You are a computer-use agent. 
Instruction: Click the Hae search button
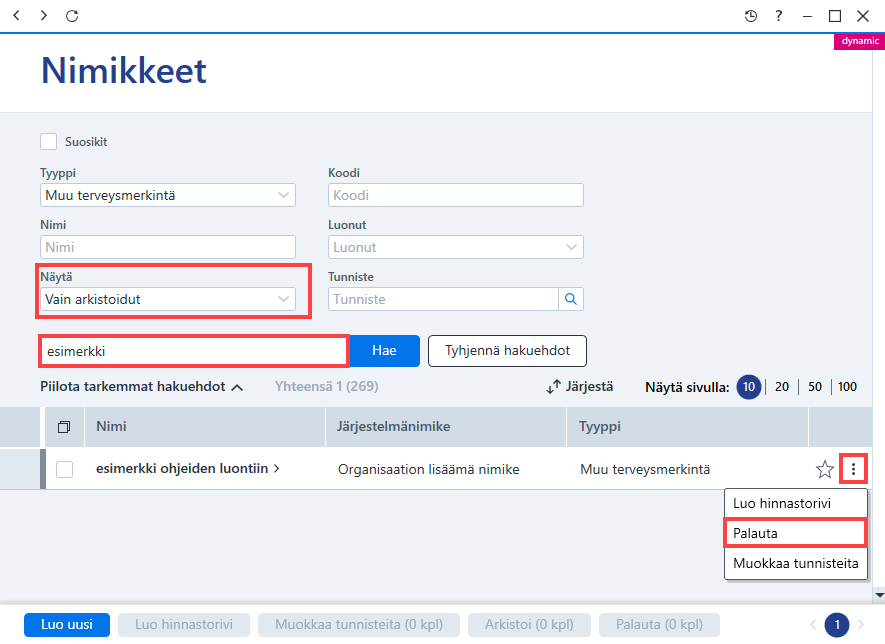(384, 351)
